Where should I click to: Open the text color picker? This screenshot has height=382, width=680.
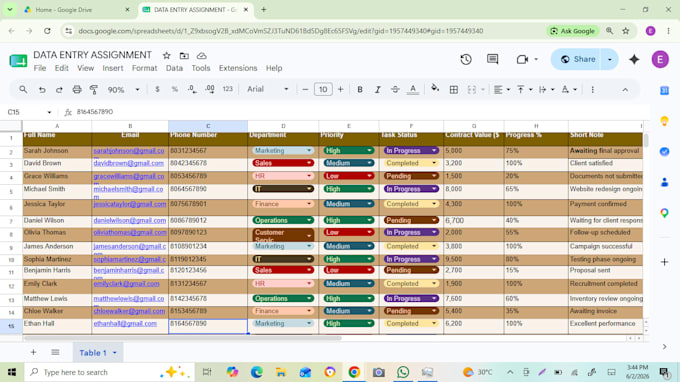(x=413, y=89)
